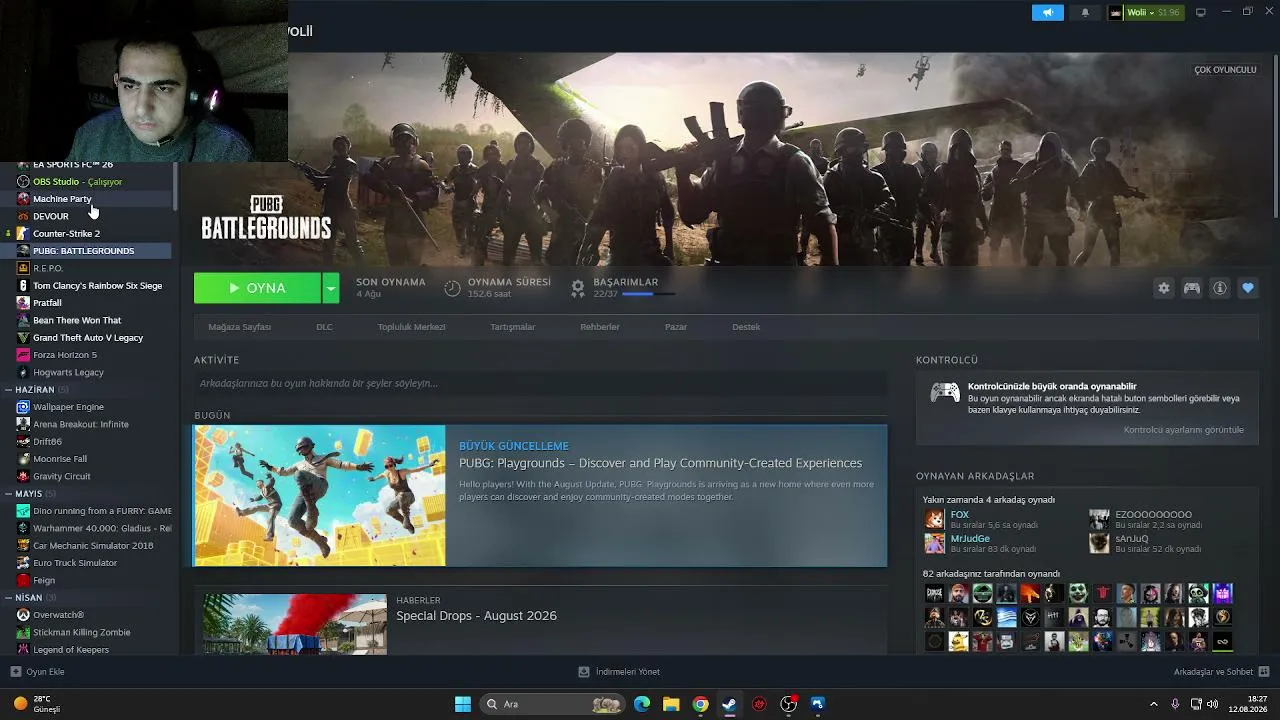Open Windows Start menu
This screenshot has width=1280, height=720.
[x=463, y=704]
